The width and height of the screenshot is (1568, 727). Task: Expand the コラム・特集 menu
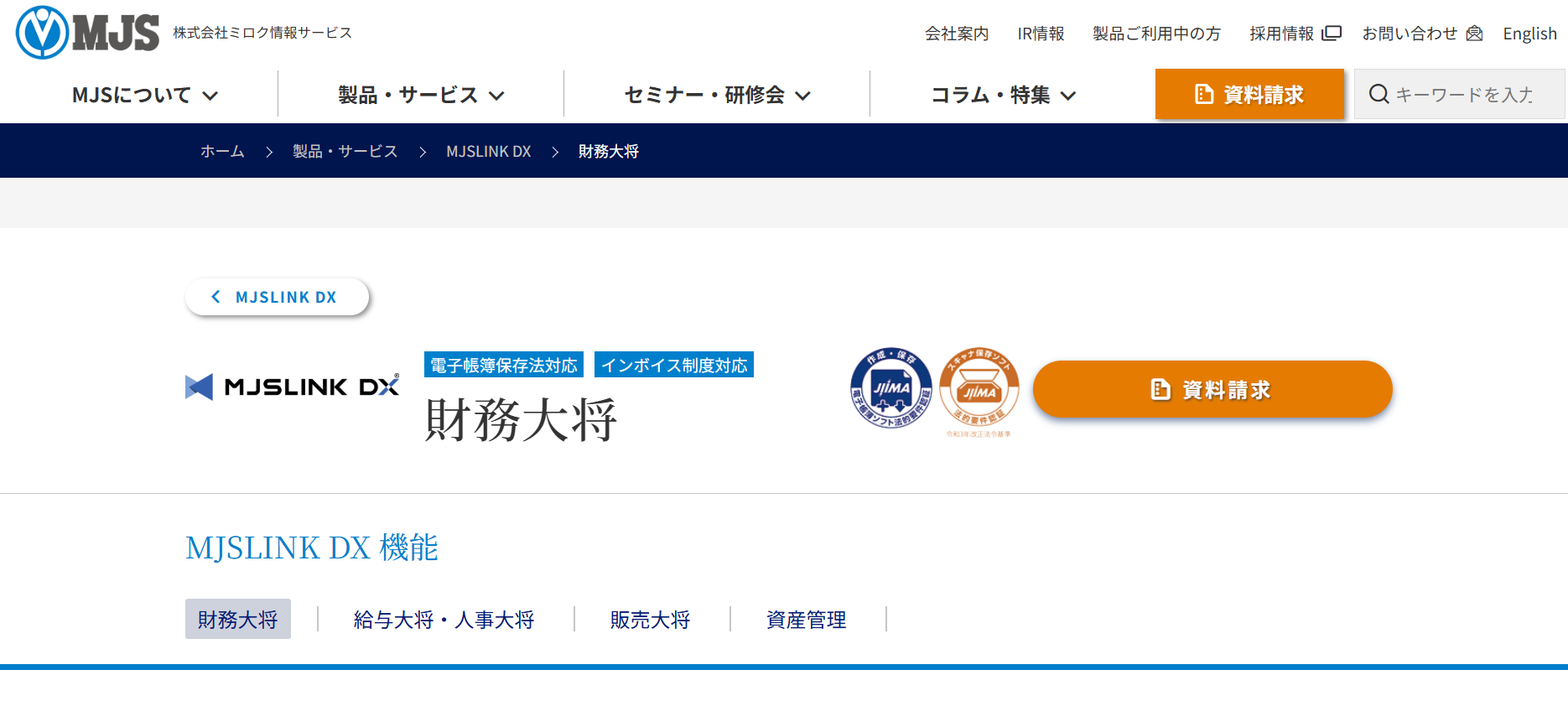(x=1003, y=95)
